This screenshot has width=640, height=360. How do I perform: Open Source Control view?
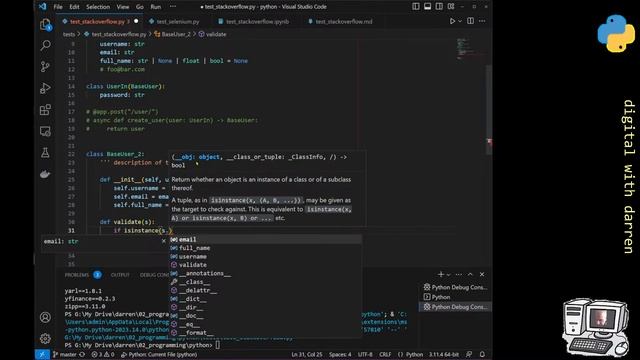point(45,67)
